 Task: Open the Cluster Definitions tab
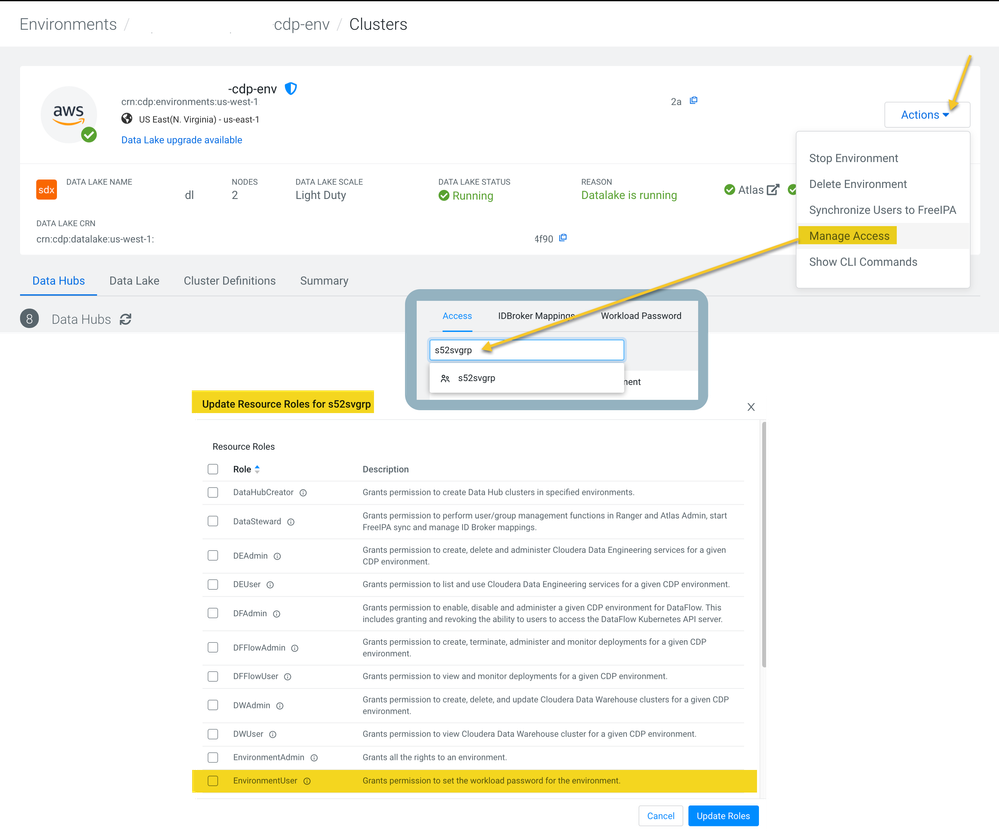click(229, 281)
